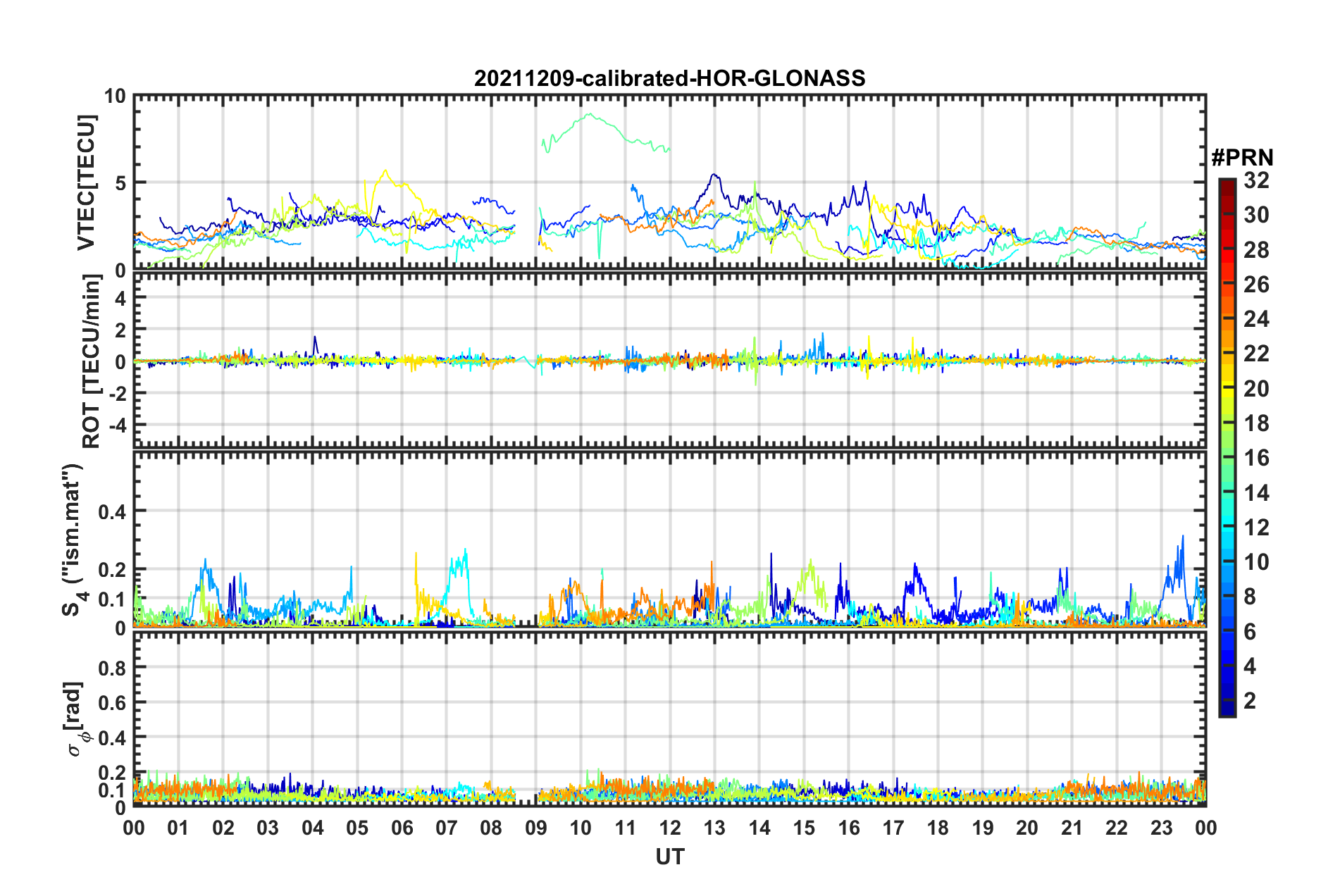1340x896 pixels.
Task: Select colorbar tick label 18
Action: [x=1256, y=423]
